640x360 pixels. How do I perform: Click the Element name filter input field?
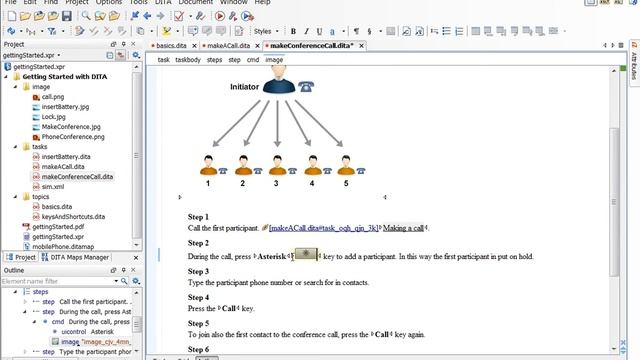(x=57, y=281)
